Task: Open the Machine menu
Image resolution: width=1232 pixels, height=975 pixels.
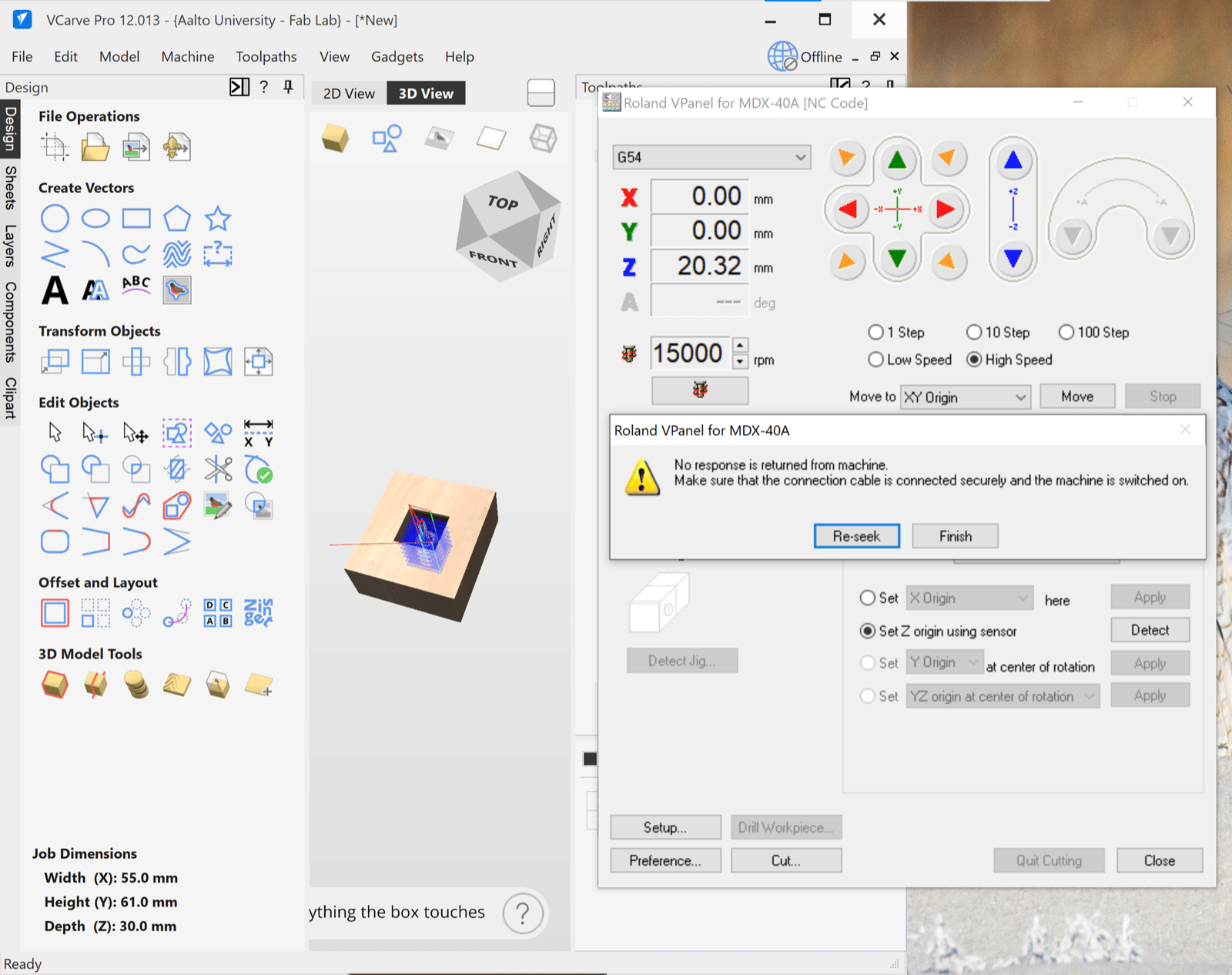Action: coord(188,56)
